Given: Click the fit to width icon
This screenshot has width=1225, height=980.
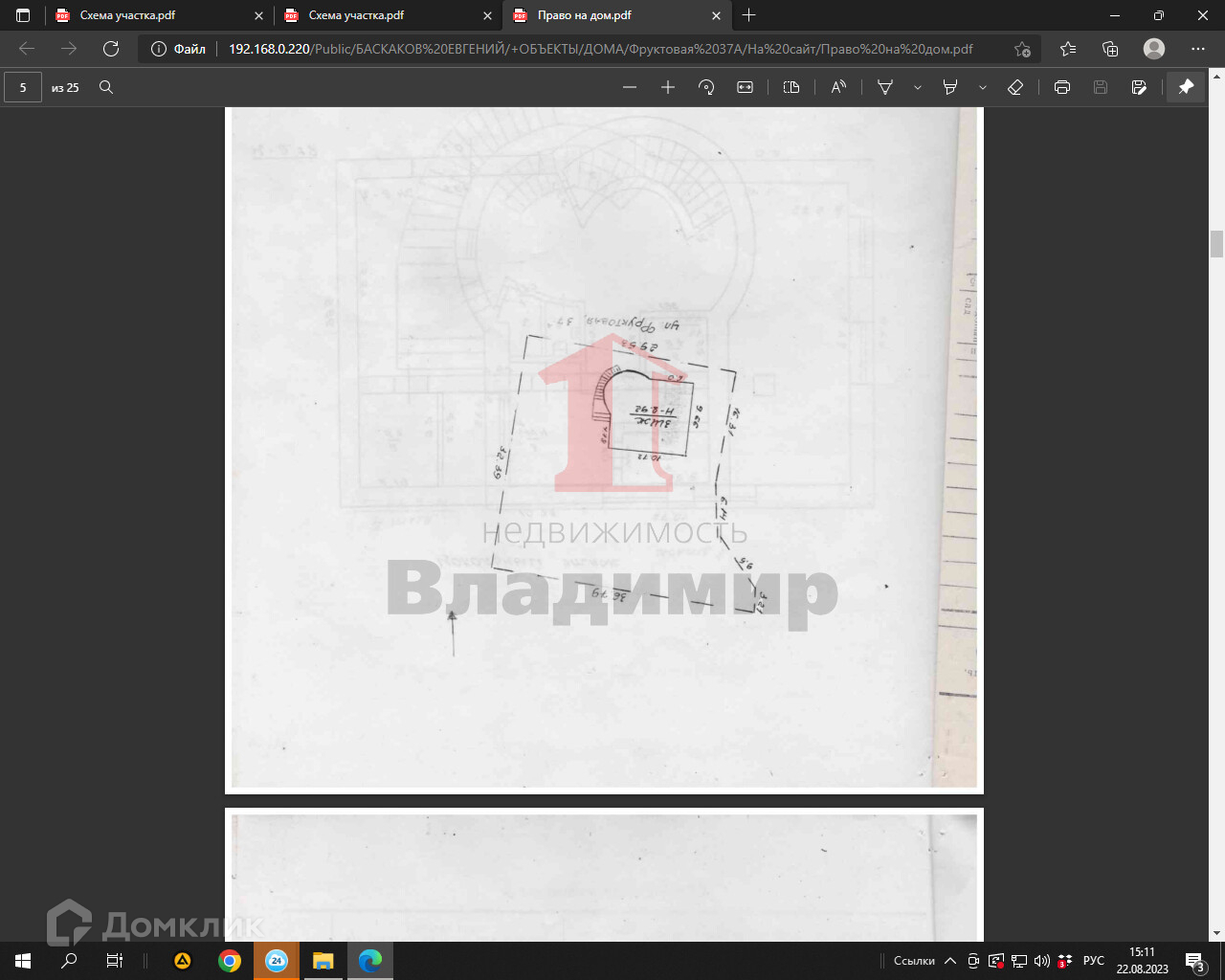Looking at the screenshot, I should tap(745, 87).
